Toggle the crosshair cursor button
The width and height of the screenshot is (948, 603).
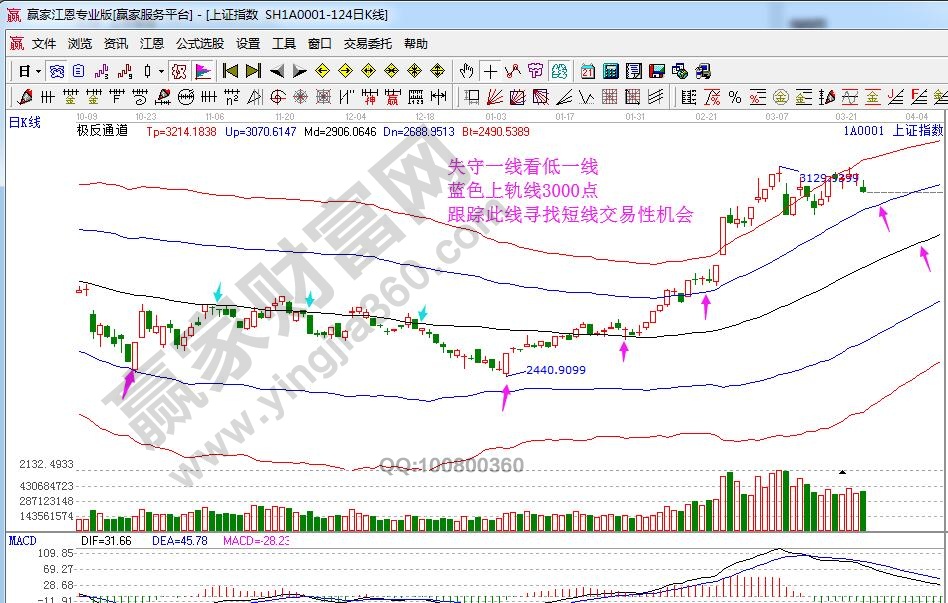[490, 71]
